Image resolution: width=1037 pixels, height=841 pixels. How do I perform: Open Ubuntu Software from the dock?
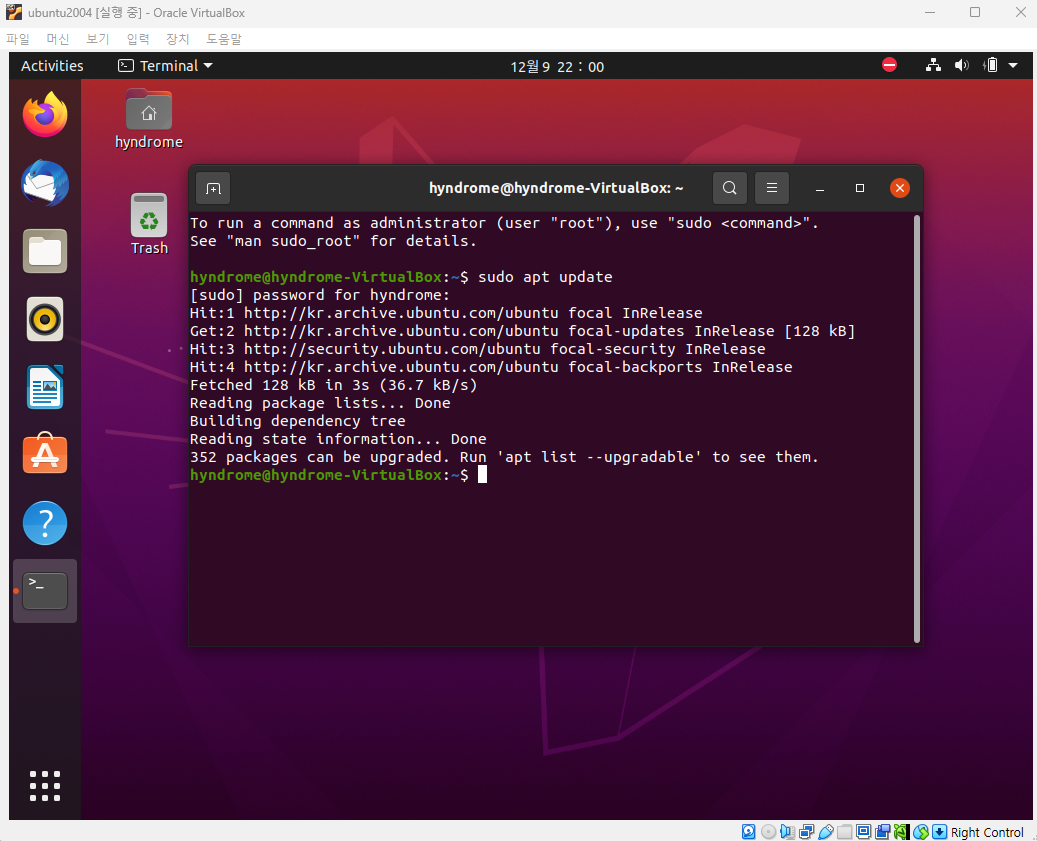[45, 454]
